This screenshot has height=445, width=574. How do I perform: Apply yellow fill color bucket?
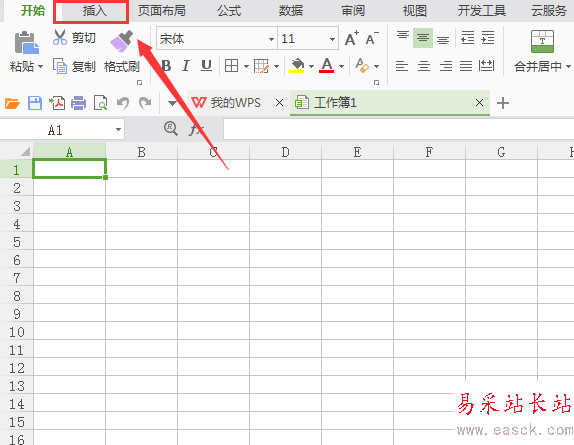pyautogui.click(x=297, y=66)
